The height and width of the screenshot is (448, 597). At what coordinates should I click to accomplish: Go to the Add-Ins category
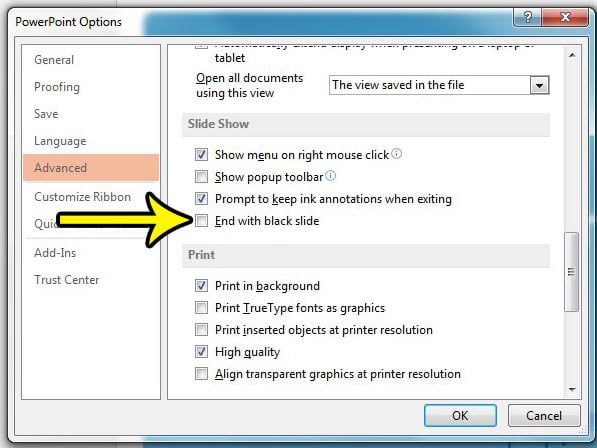pos(55,253)
